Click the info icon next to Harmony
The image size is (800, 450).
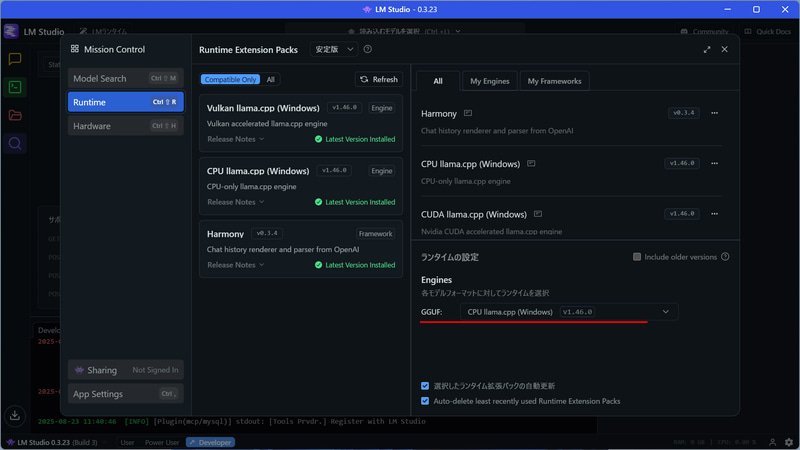pyautogui.click(x=468, y=113)
